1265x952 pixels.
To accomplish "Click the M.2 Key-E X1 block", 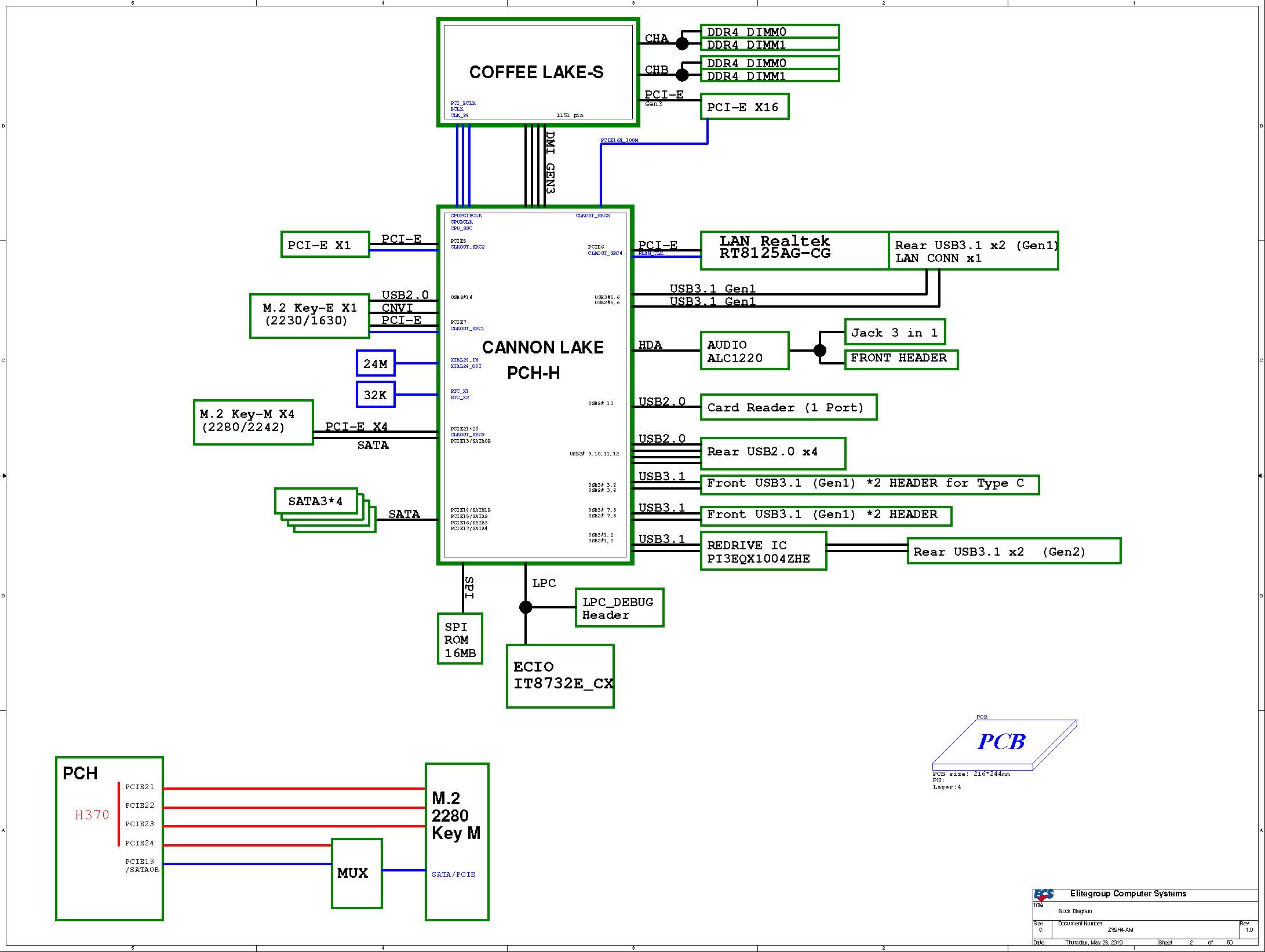I will pos(309,315).
